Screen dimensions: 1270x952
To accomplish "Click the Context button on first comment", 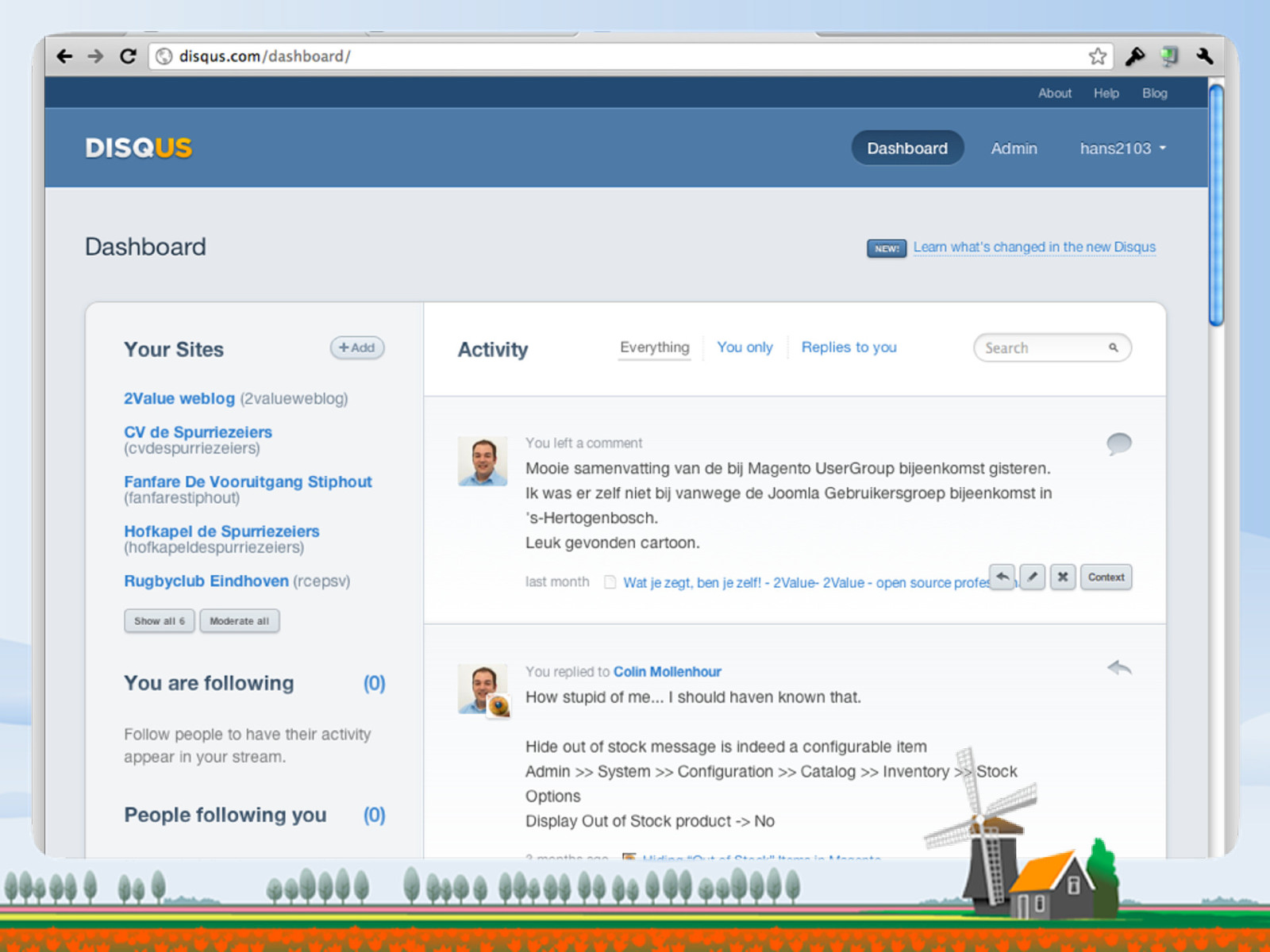I will (1106, 577).
